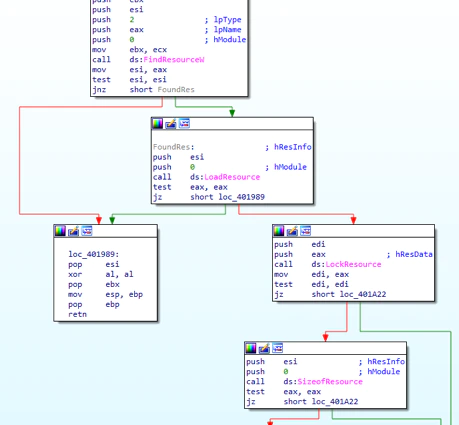Click the 'FoundRes:' label in the second node

173,147
